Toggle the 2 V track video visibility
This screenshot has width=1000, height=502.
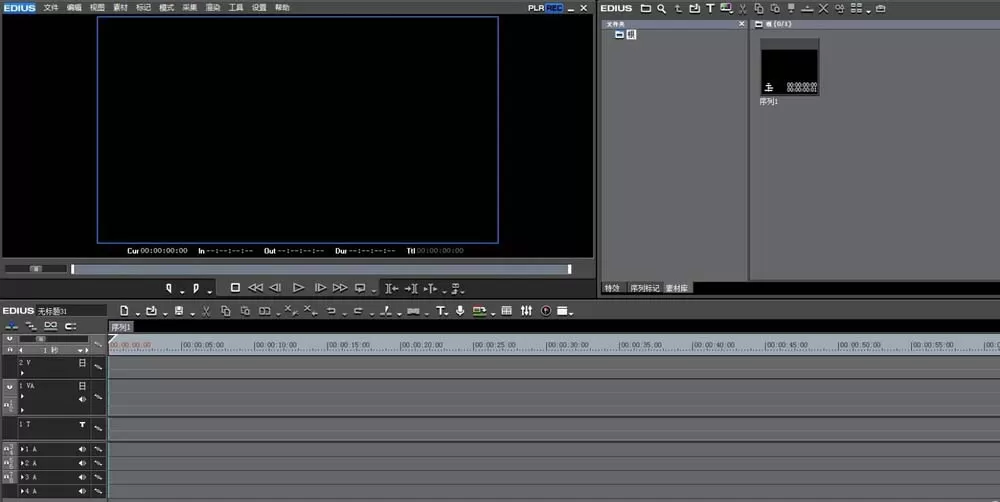[x=82, y=362]
